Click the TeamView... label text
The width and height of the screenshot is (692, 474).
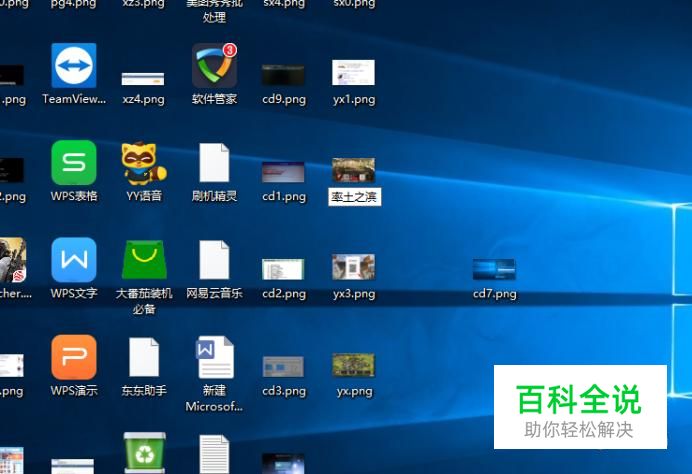pos(74,99)
